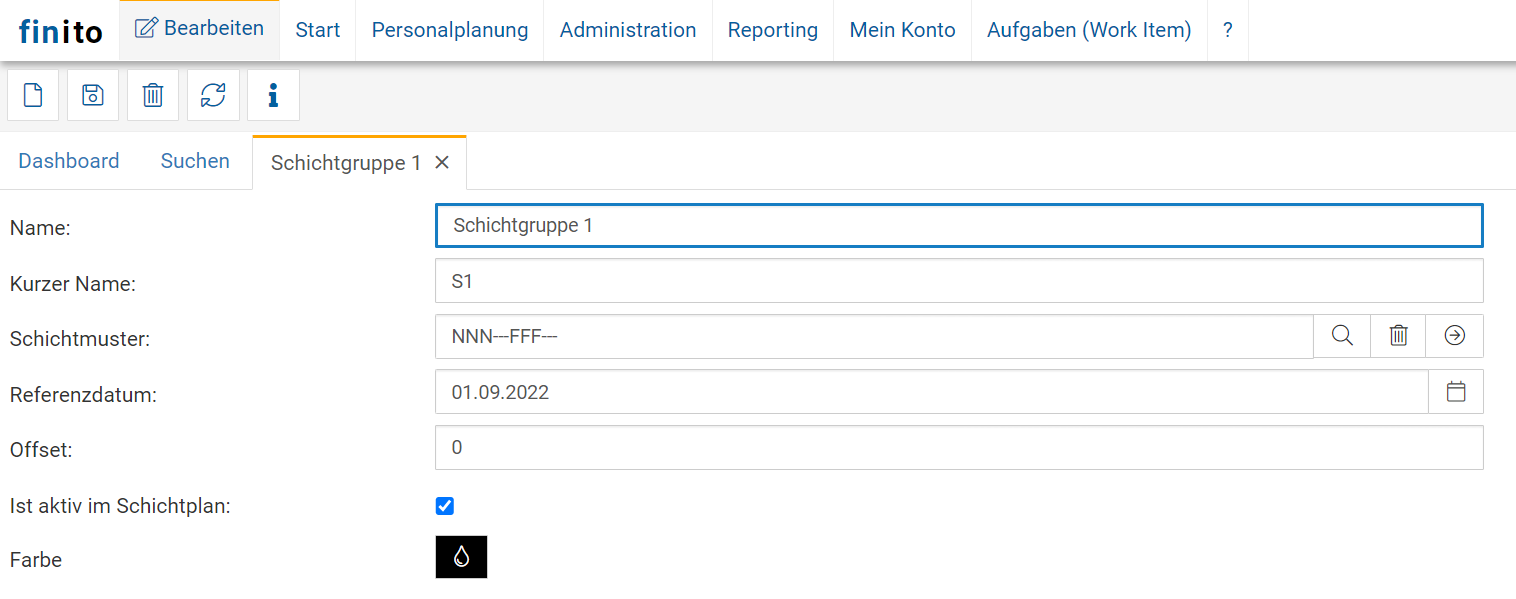Open the Referenzdatum calendar picker

(x=1456, y=392)
